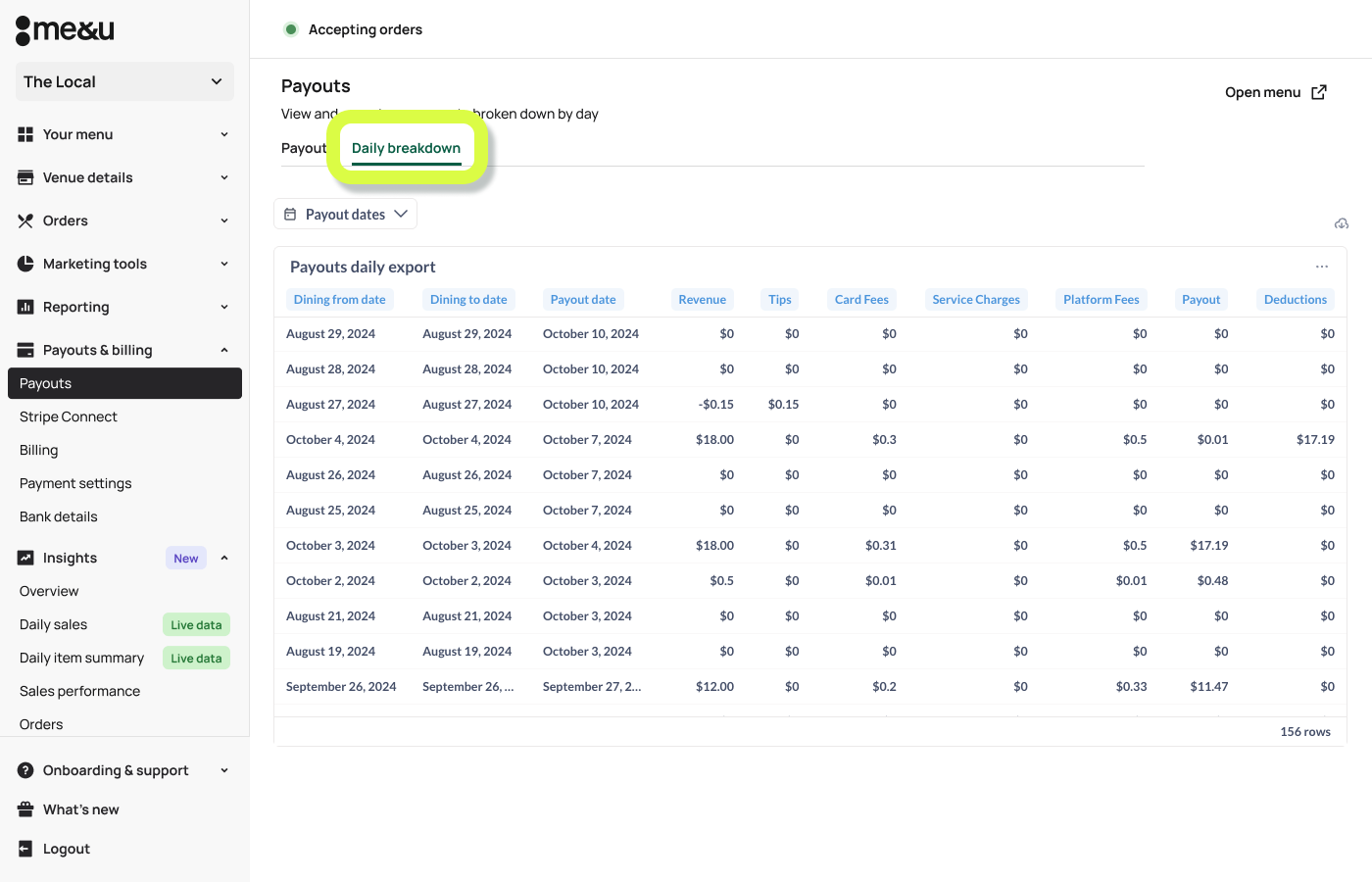
Task: Click the cloud download export icon
Action: click(x=1341, y=223)
